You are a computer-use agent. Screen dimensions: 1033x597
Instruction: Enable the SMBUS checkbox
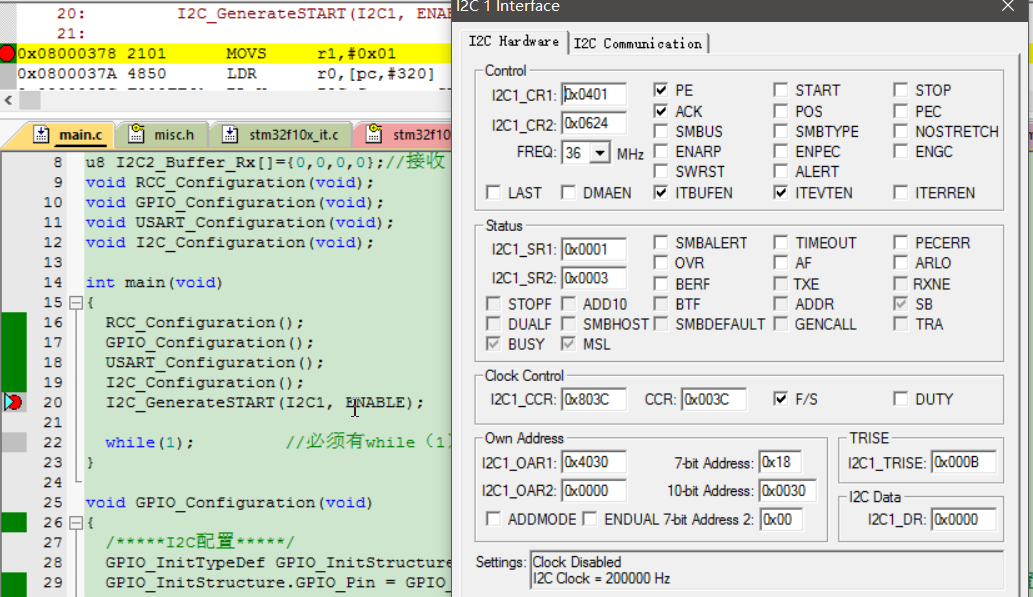pyautogui.click(x=661, y=131)
